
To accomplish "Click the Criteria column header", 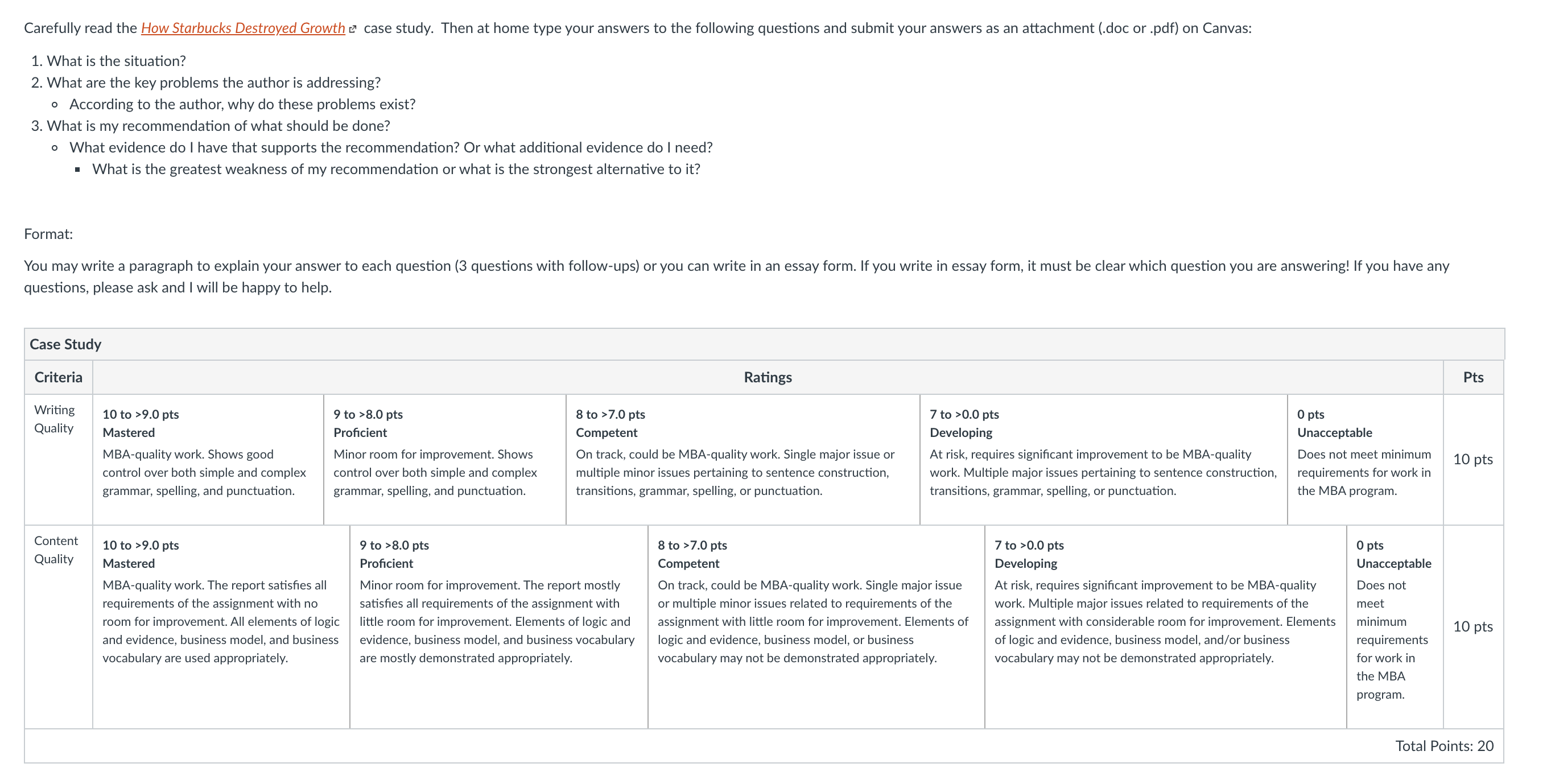I will (59, 378).
